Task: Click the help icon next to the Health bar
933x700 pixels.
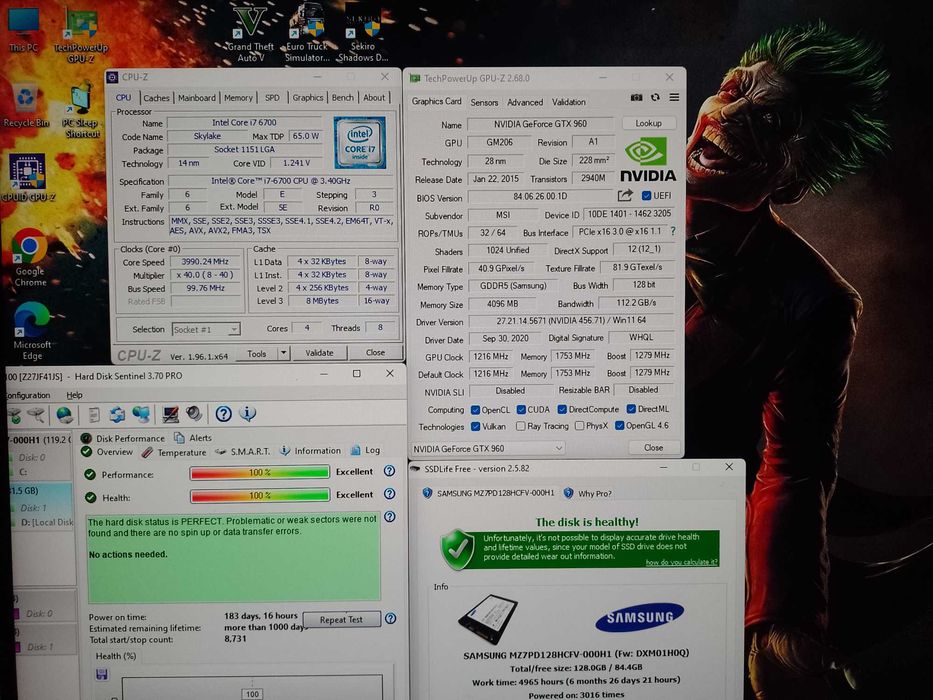Action: pos(389,494)
